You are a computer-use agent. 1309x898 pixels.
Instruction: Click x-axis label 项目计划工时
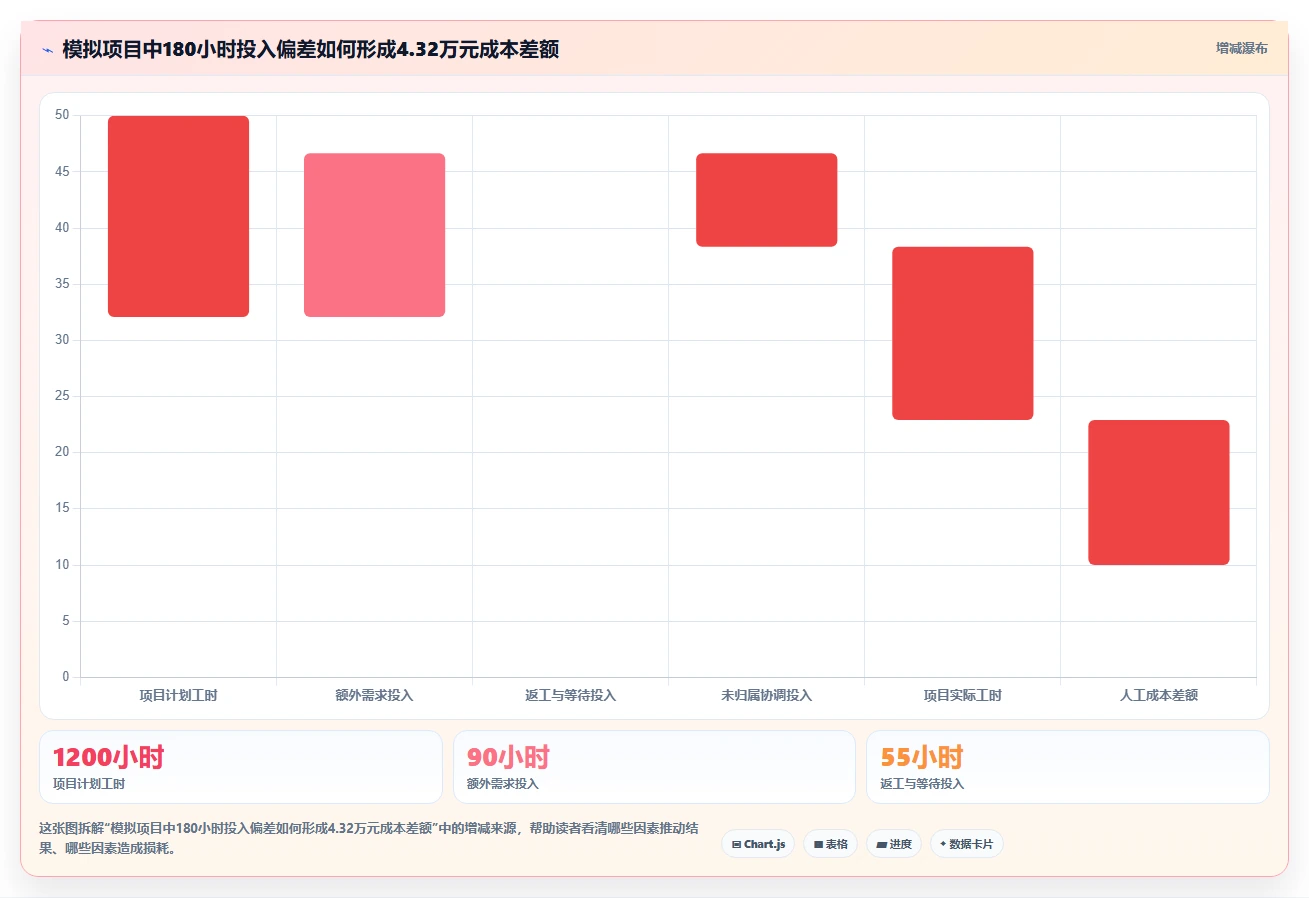[178, 695]
